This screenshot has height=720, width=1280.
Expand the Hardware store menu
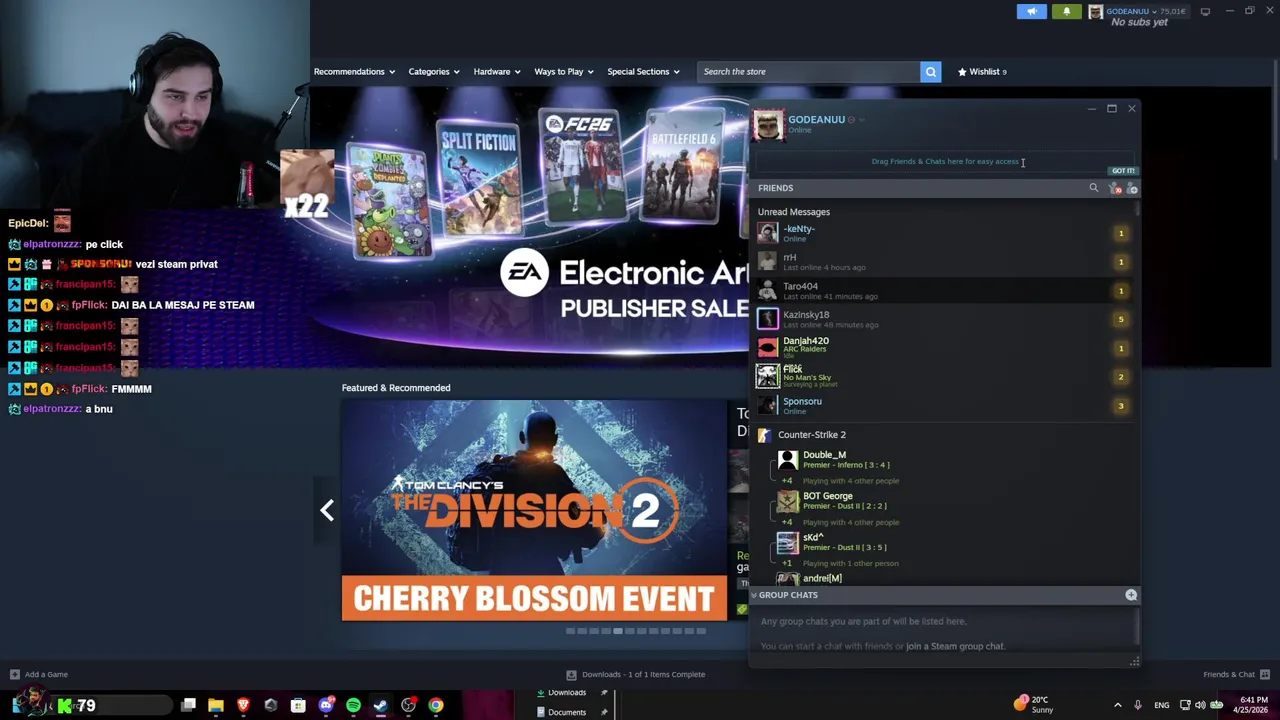click(x=496, y=71)
